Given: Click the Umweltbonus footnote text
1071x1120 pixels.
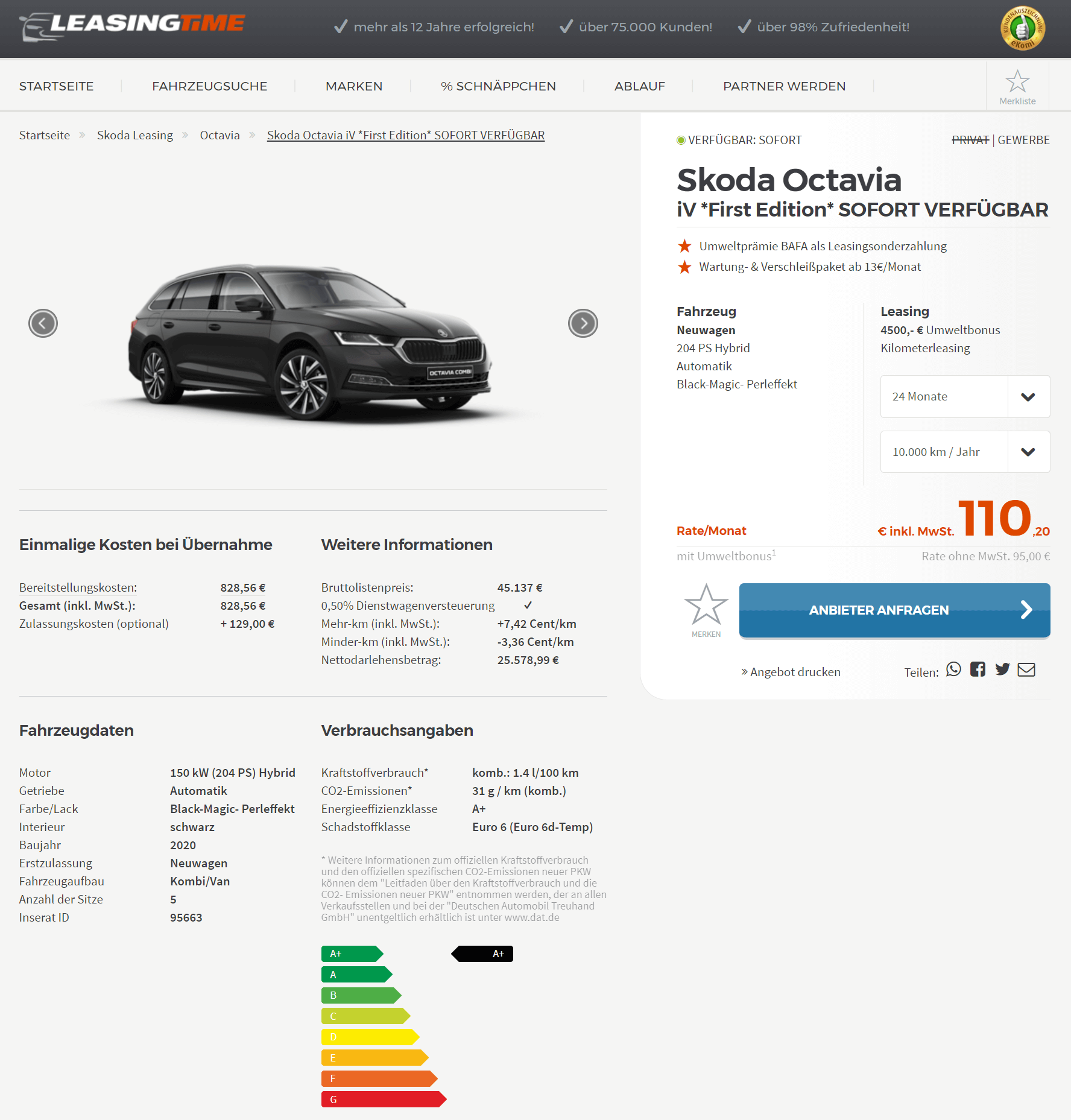Looking at the screenshot, I should pos(726,555).
